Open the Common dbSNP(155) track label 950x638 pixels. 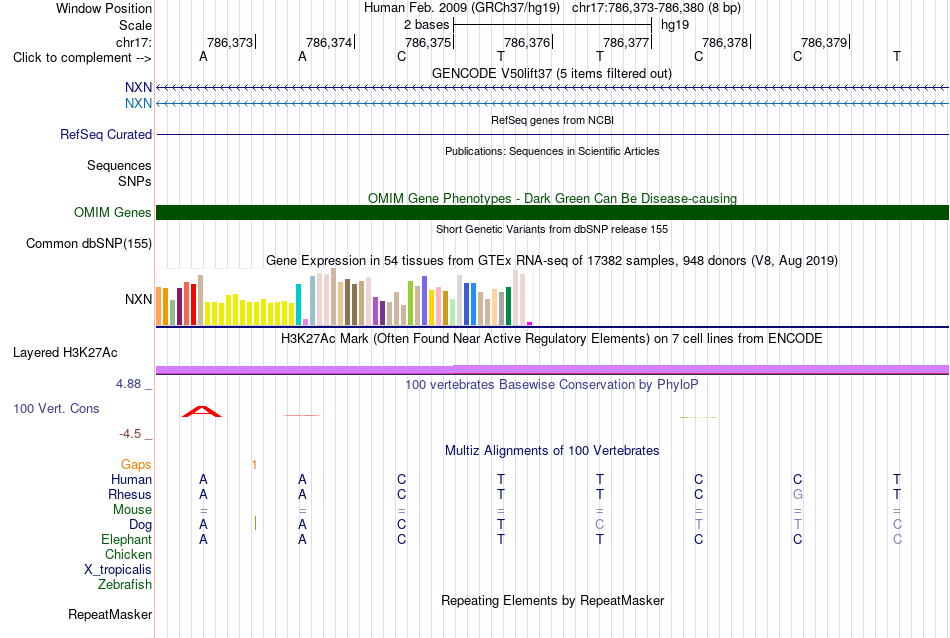pos(89,244)
